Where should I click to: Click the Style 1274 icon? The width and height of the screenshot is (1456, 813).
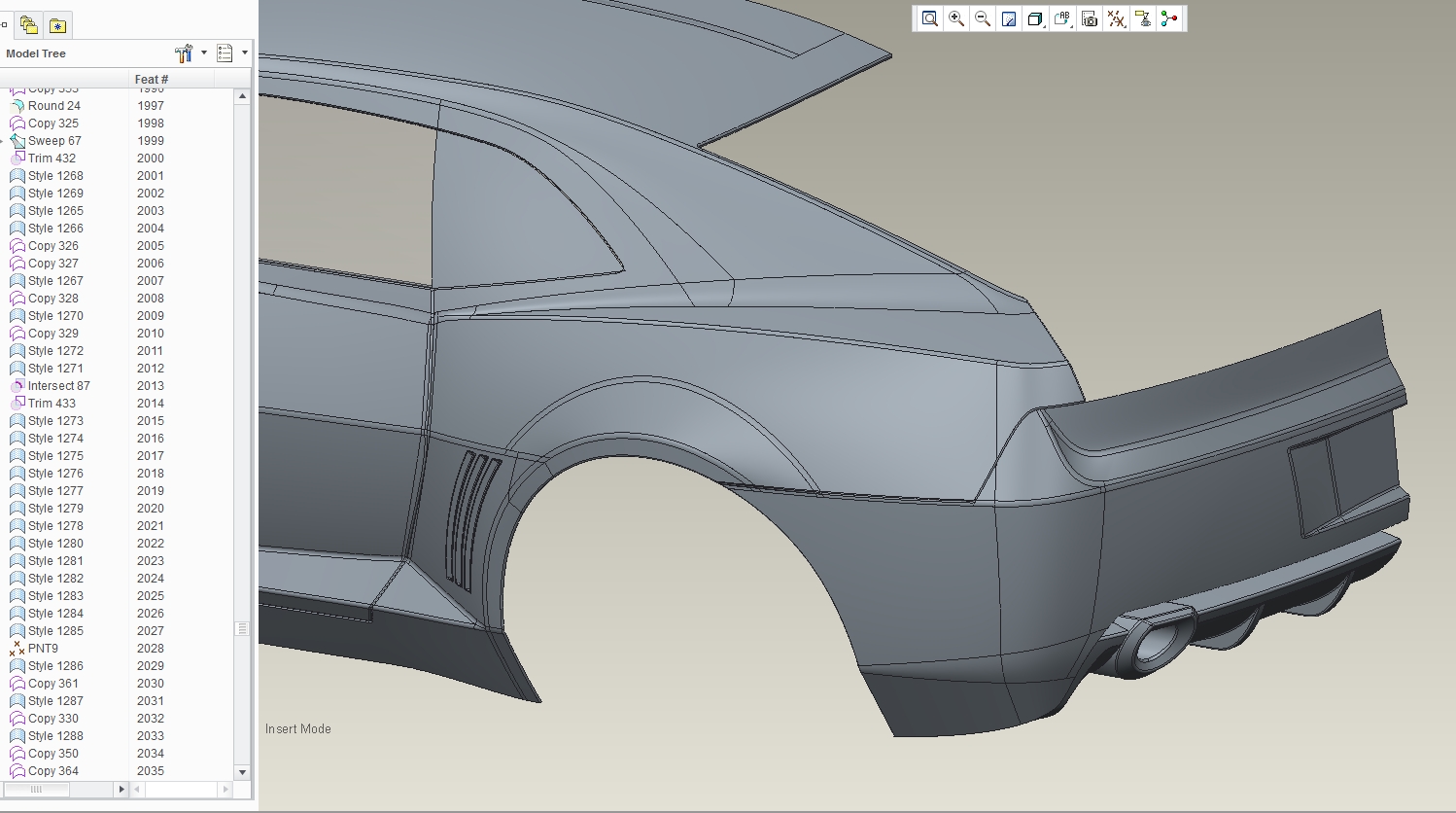17,439
